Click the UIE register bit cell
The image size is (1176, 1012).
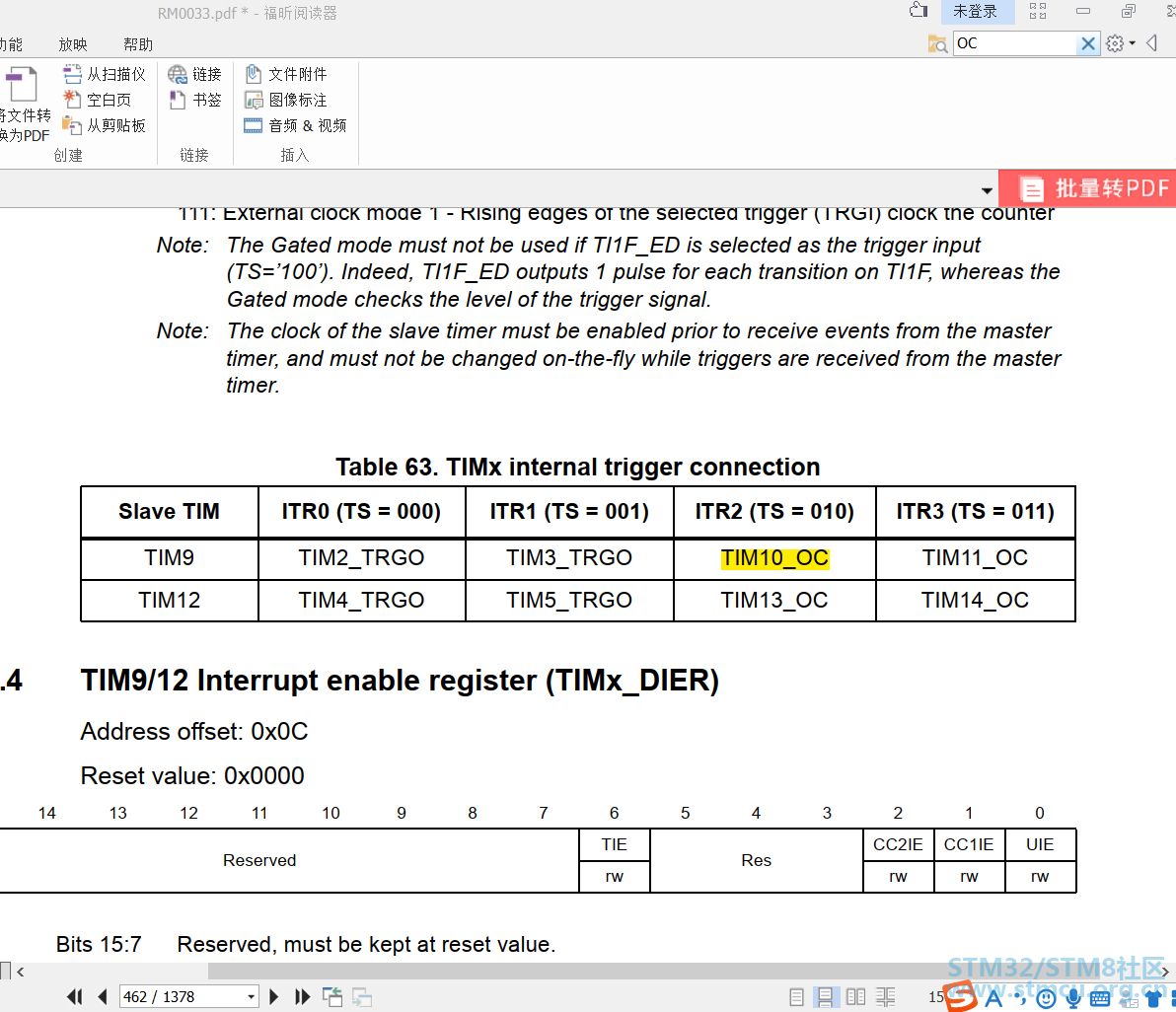1040,845
